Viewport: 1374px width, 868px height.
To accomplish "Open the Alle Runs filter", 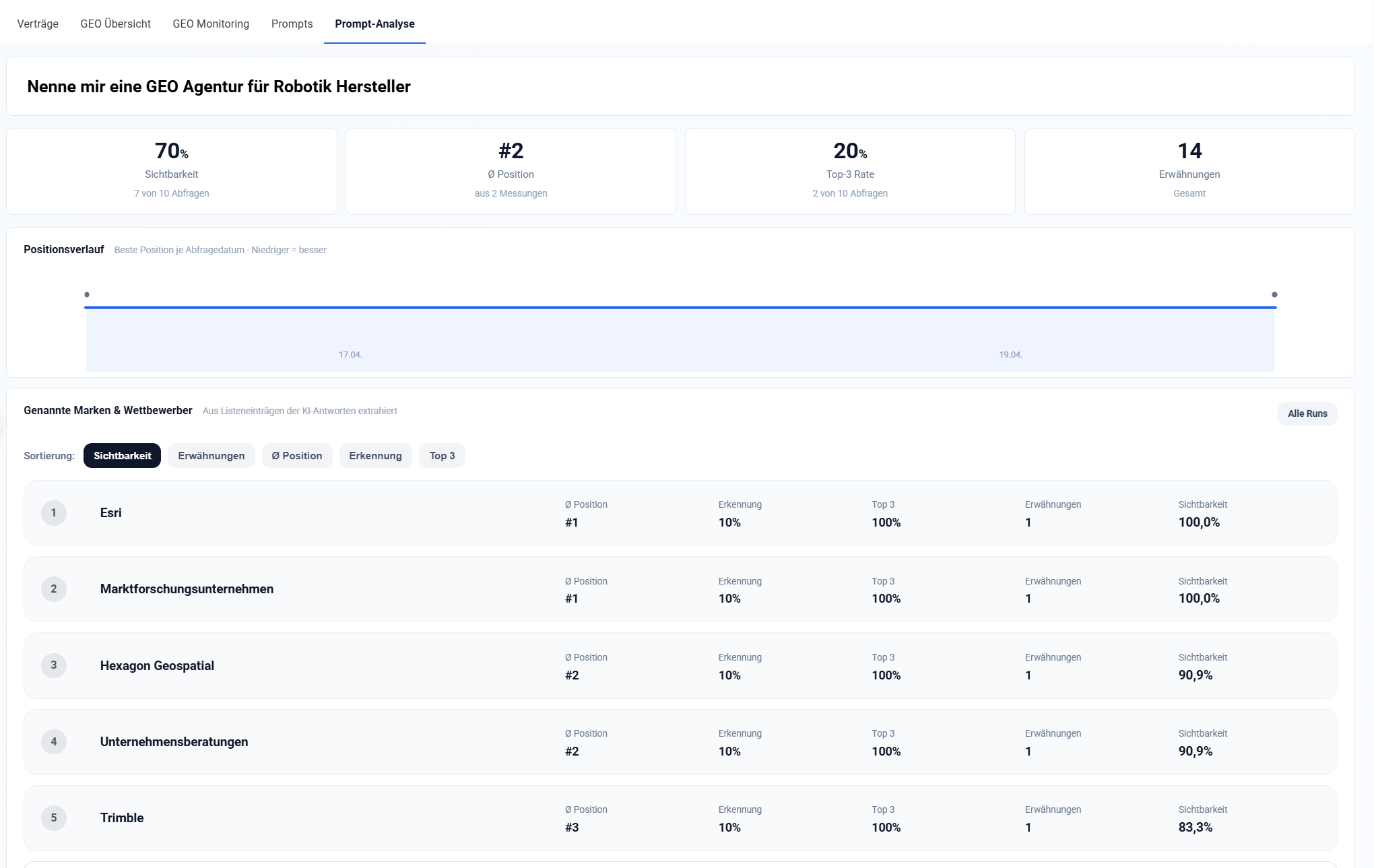I will pos(1307,413).
